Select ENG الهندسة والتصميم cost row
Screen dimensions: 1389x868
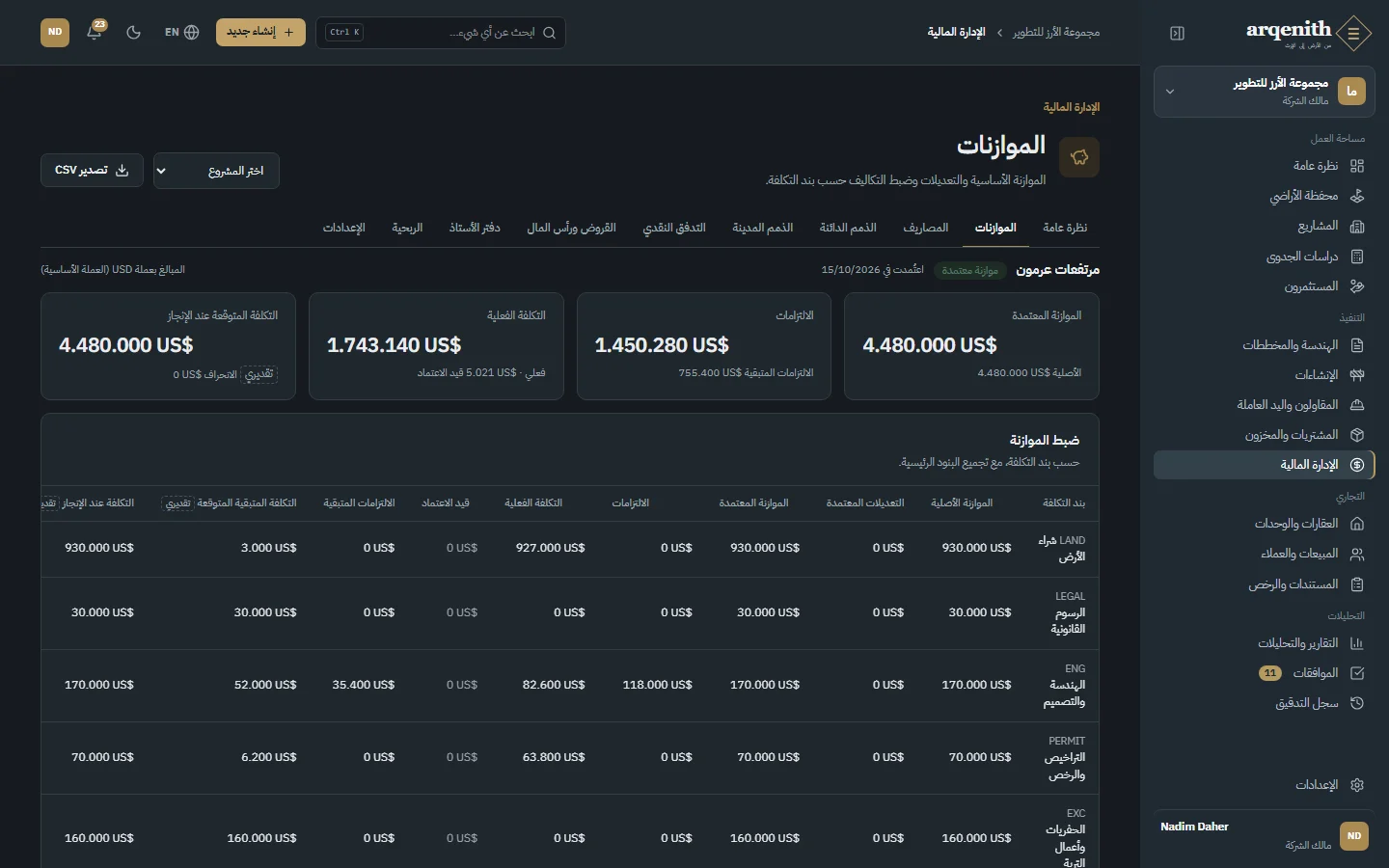click(x=570, y=686)
